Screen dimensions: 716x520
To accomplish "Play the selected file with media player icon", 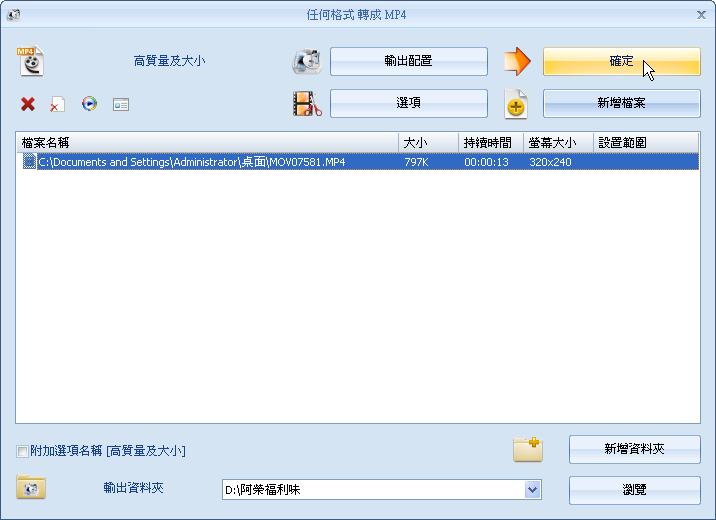I will [90, 104].
